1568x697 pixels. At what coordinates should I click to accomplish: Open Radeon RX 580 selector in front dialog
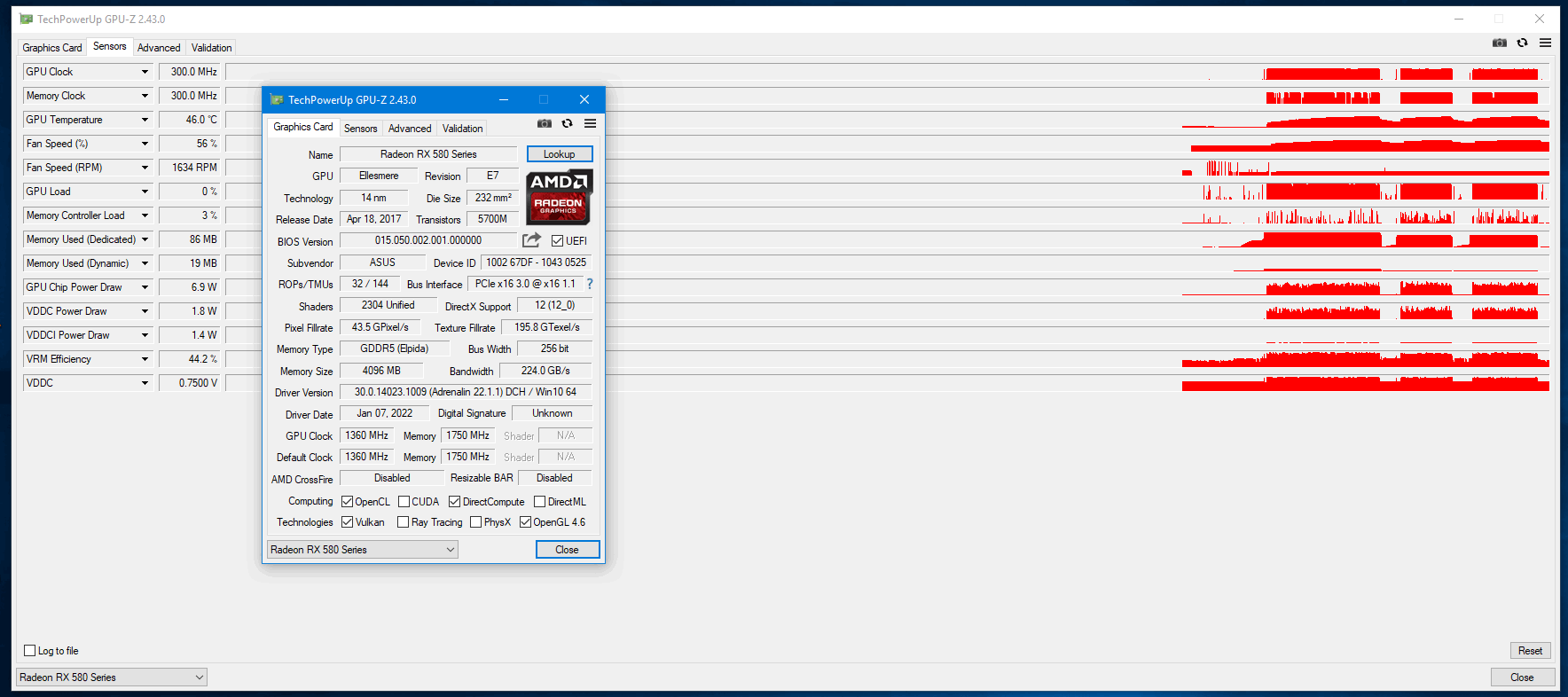click(362, 550)
